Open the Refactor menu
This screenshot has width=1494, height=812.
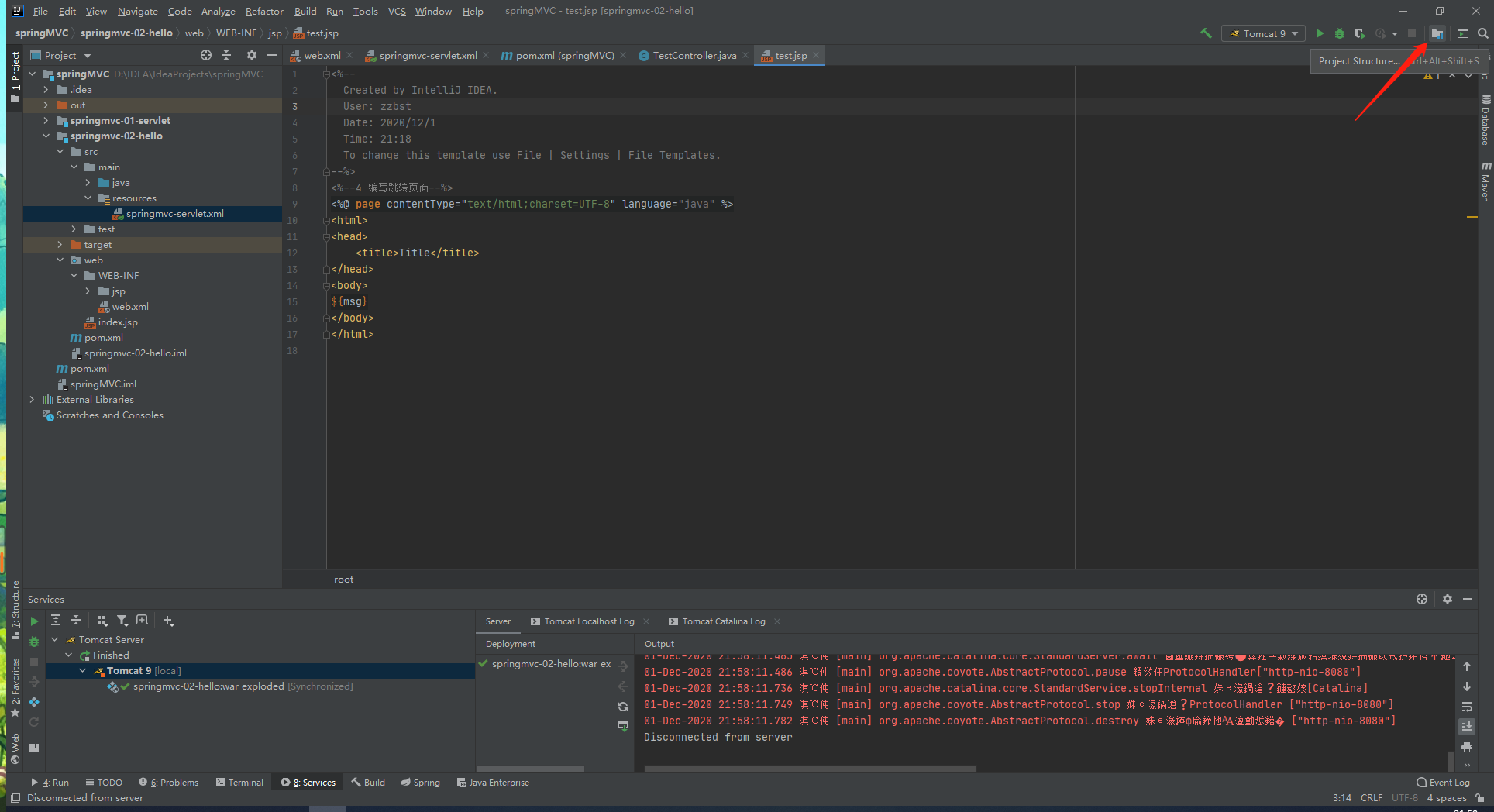(x=264, y=11)
